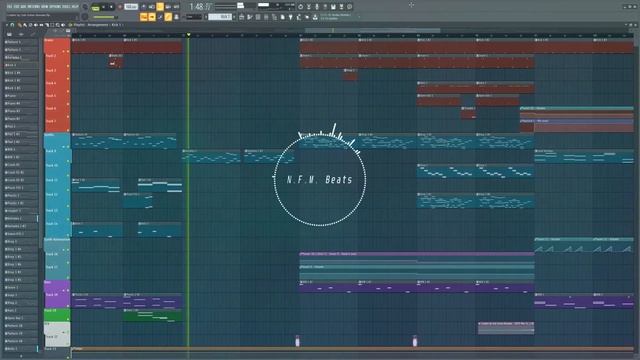Open the OPTIONS menu
The height and width of the screenshot is (360, 640).
55,7
